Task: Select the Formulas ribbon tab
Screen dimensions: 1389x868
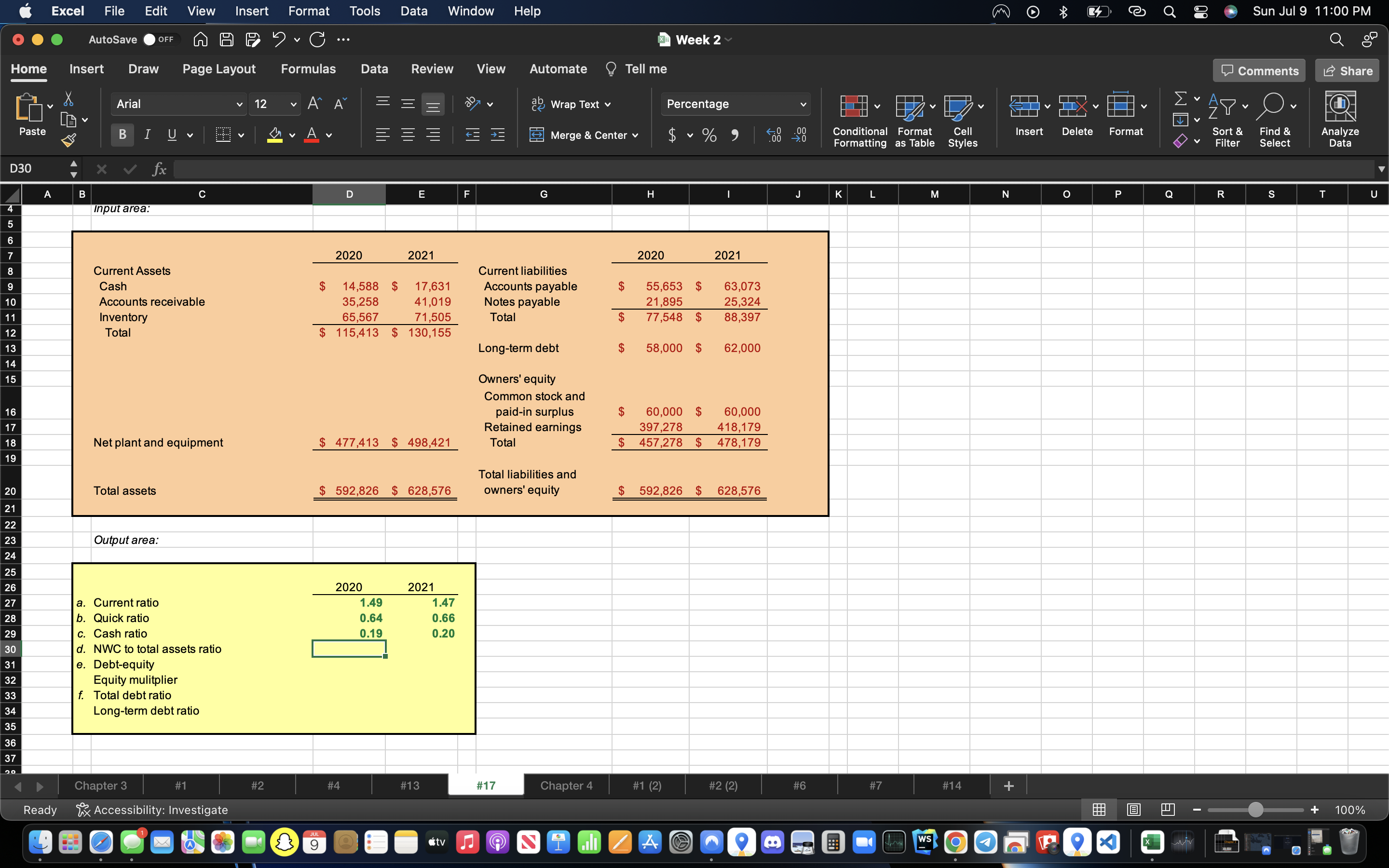Action: point(308,68)
